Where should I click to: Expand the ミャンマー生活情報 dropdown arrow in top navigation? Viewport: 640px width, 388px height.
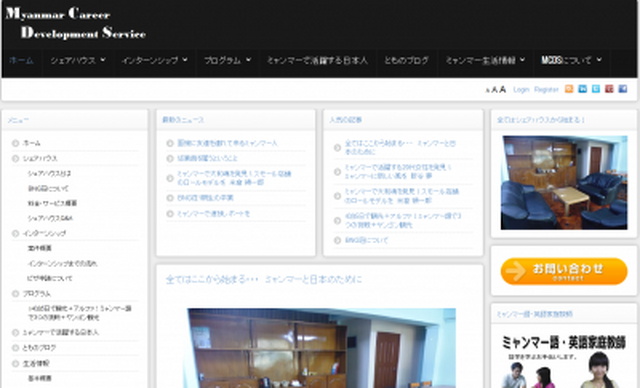pos(522,60)
